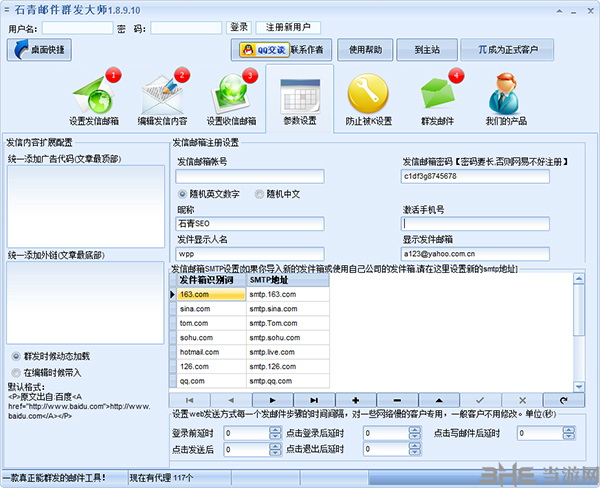600x488 pixels.
Task: Focus the 用户名 input field
Action: click(78, 28)
